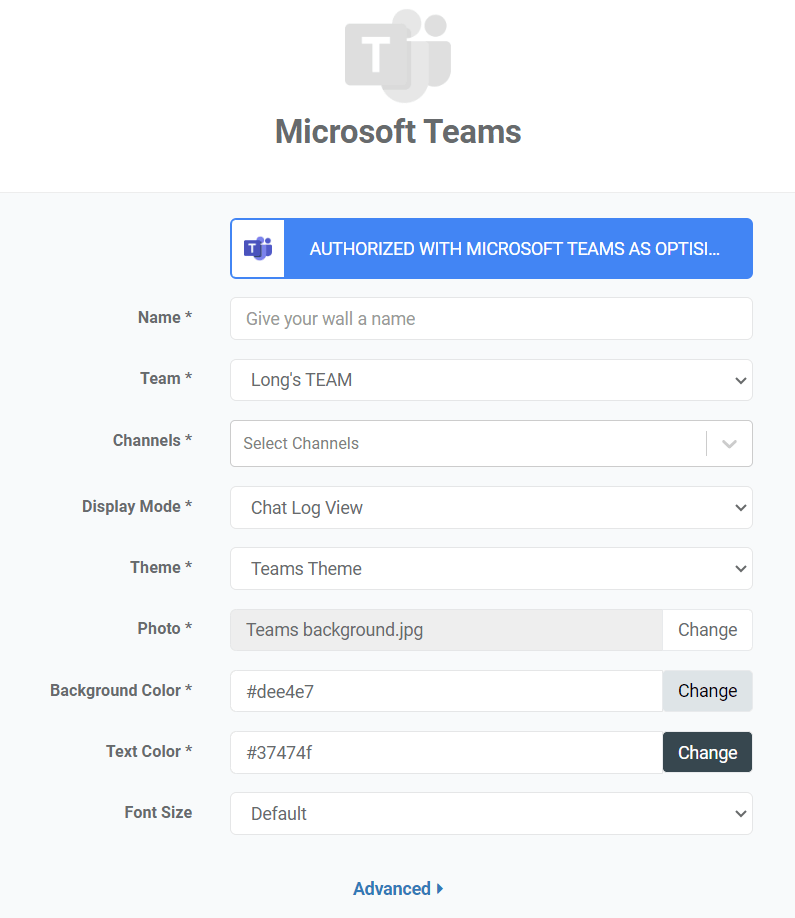This screenshot has width=795, height=918.
Task: Select the Channels input box
Action: (x=470, y=443)
